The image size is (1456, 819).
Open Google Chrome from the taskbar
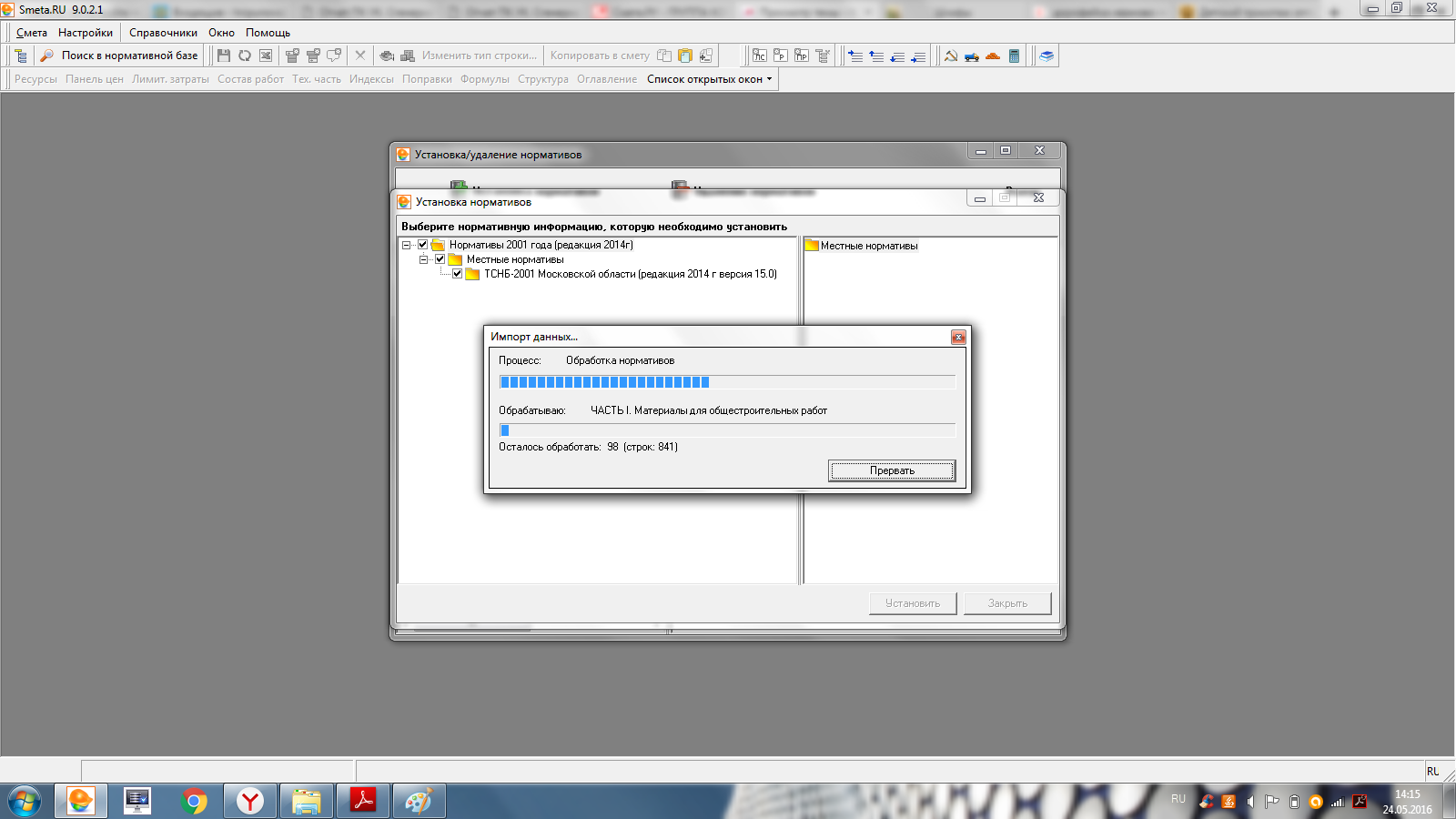pos(194,801)
